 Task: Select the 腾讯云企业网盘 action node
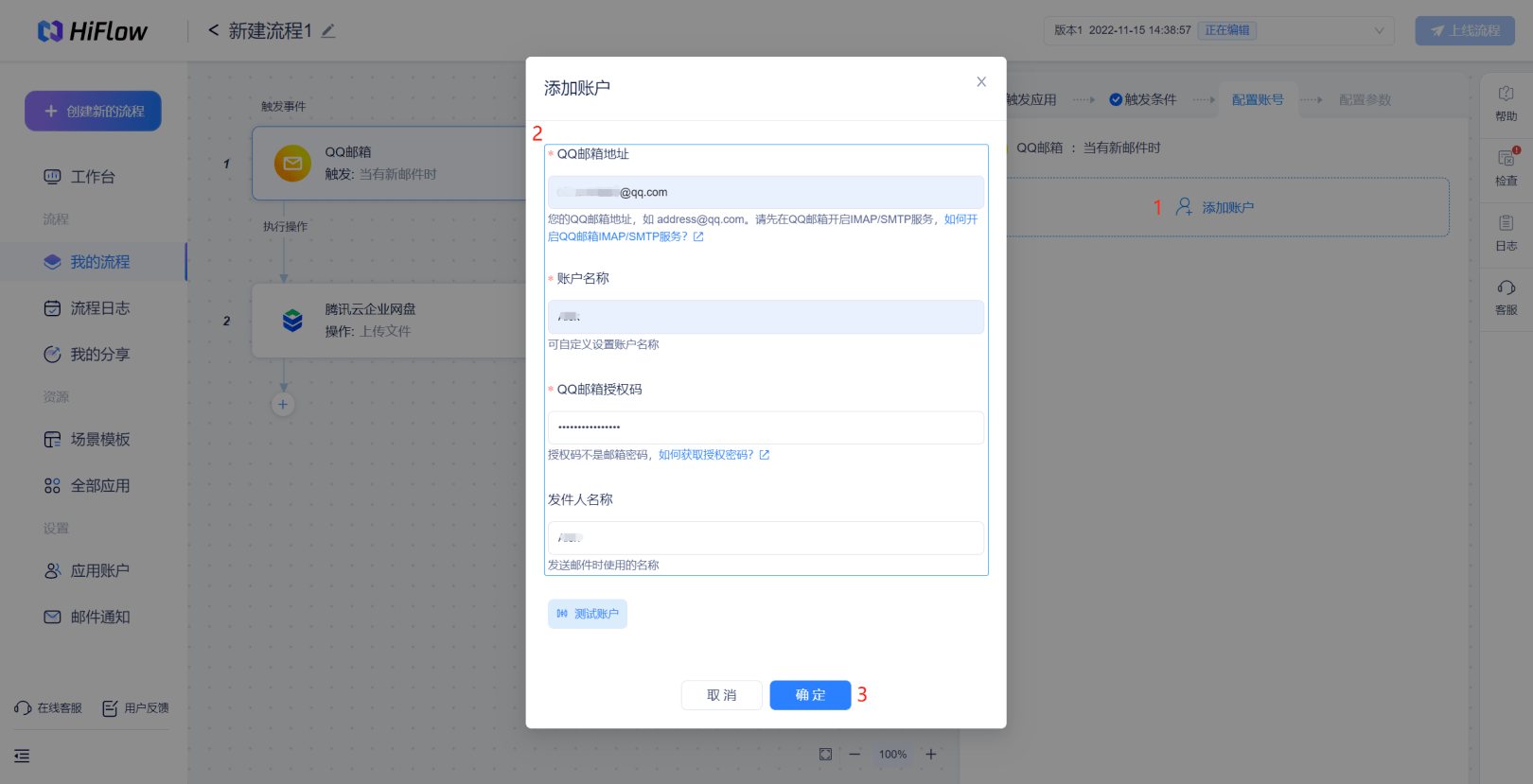(x=390, y=321)
